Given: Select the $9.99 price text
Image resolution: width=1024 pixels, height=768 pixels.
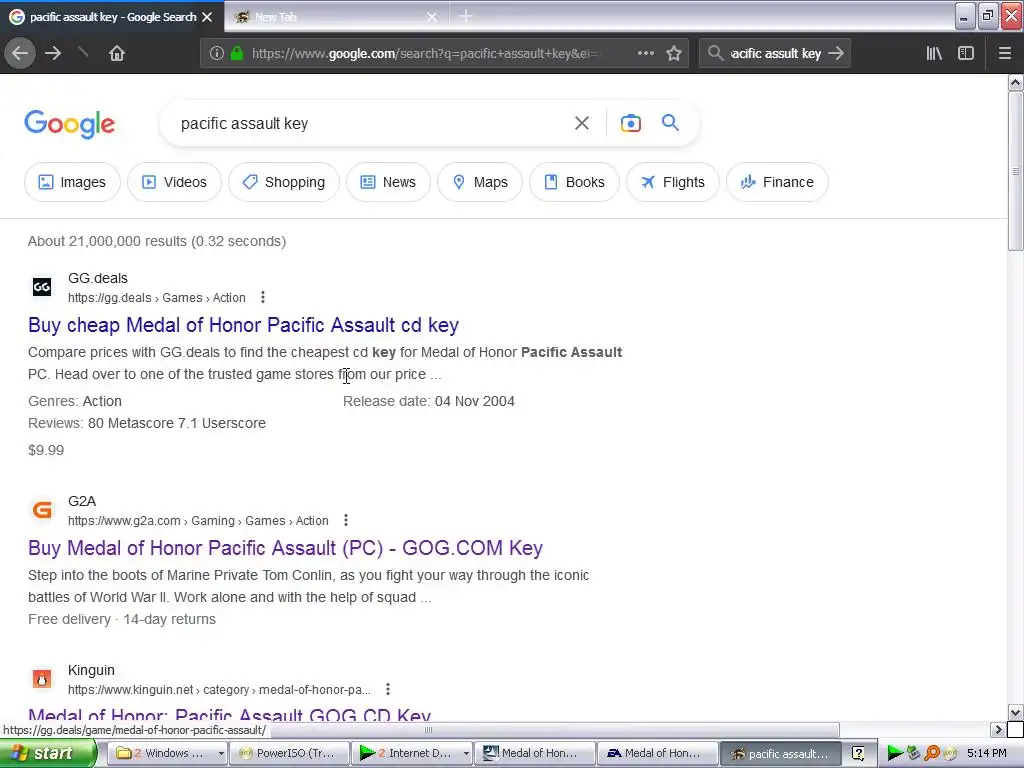Looking at the screenshot, I should click(x=46, y=450).
